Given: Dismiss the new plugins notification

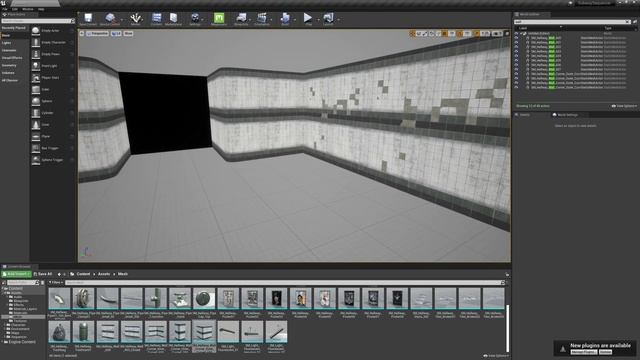Looking at the screenshot, I should 605,352.
